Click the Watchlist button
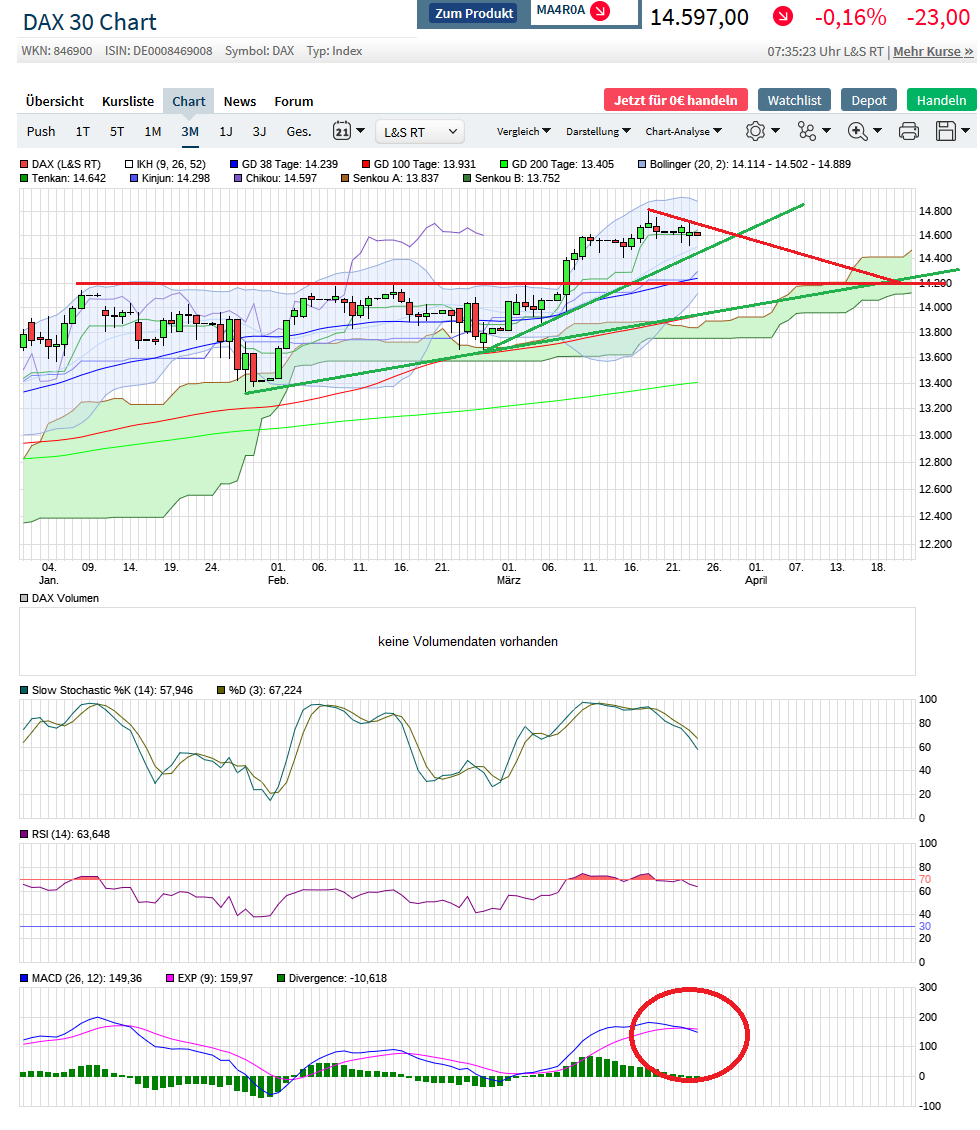 tap(794, 100)
